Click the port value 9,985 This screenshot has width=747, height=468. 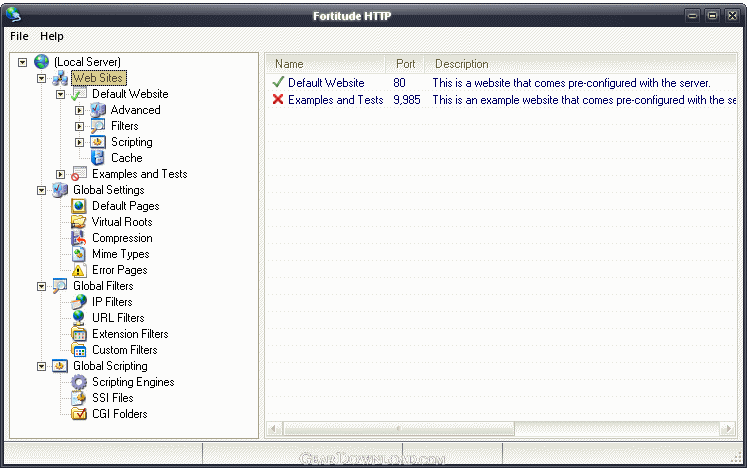[407, 100]
